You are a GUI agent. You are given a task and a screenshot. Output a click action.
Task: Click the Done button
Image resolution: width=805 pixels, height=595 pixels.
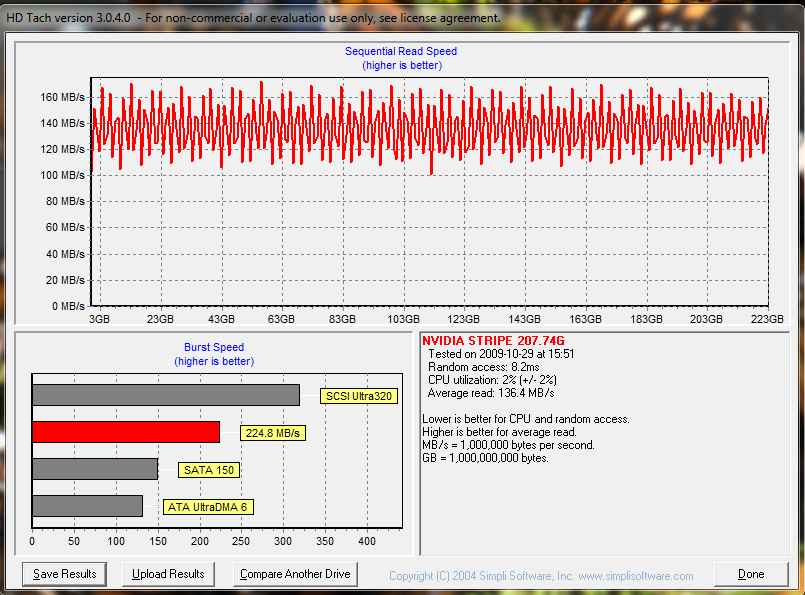click(751, 574)
